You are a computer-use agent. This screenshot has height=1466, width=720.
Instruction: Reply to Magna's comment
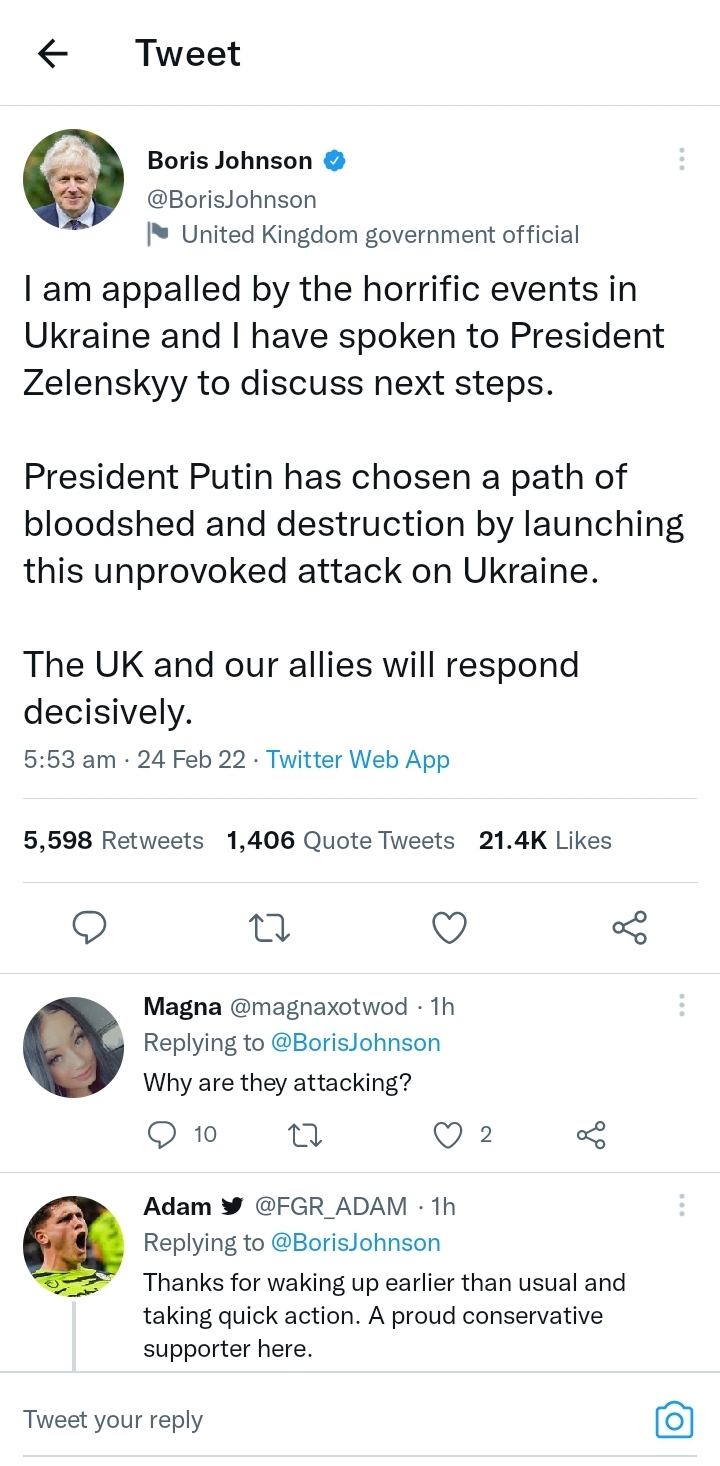pos(162,1134)
